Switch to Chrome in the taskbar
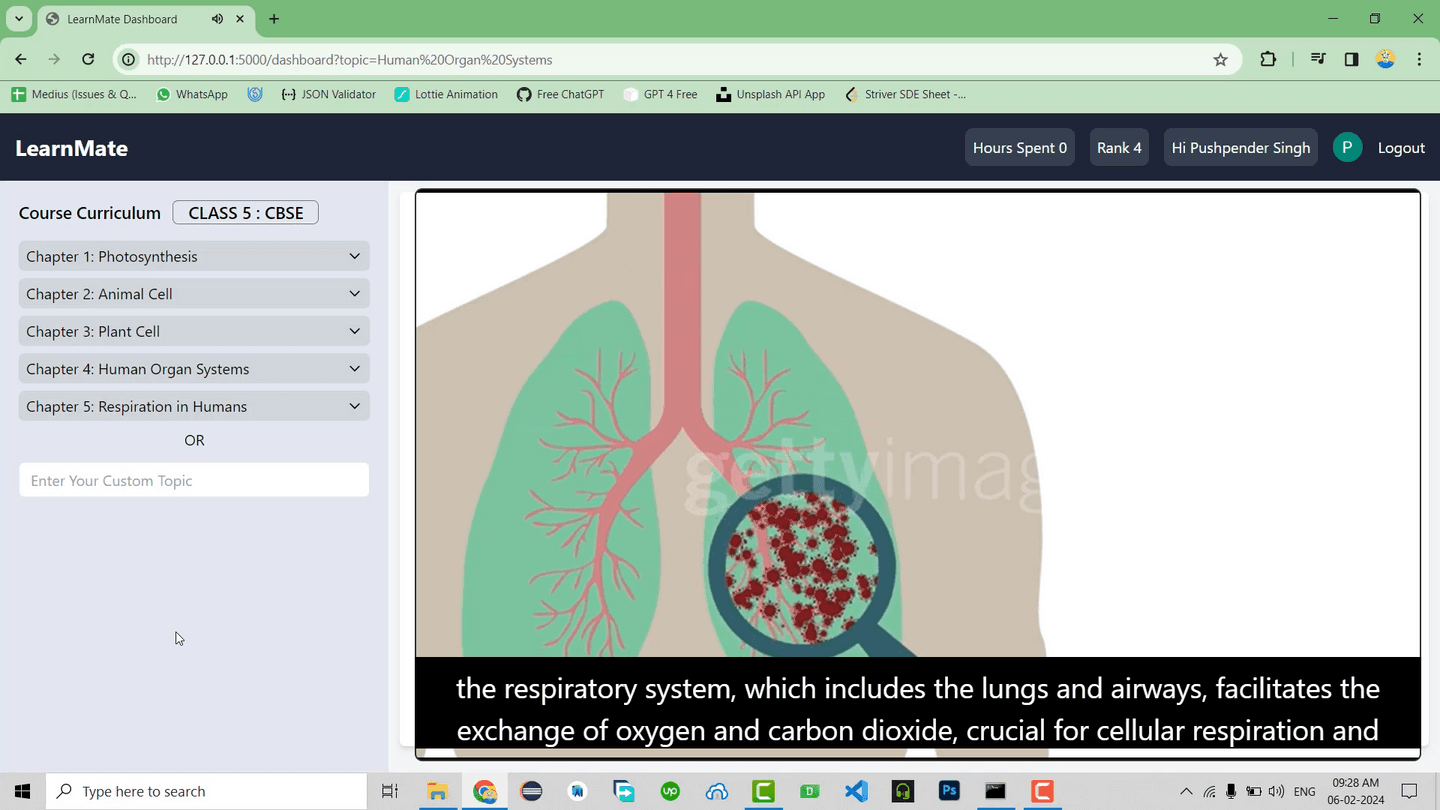The height and width of the screenshot is (810, 1440). pos(485,791)
